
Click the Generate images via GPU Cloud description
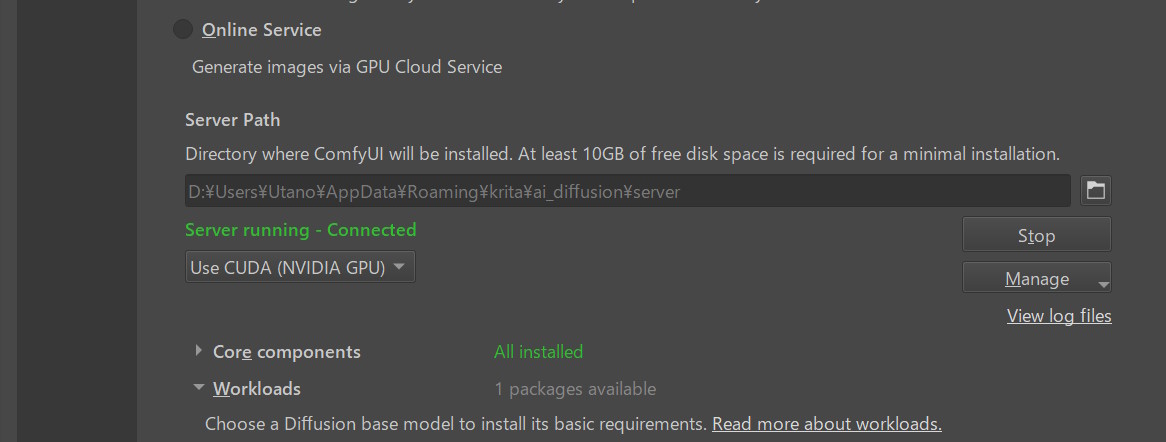click(347, 67)
